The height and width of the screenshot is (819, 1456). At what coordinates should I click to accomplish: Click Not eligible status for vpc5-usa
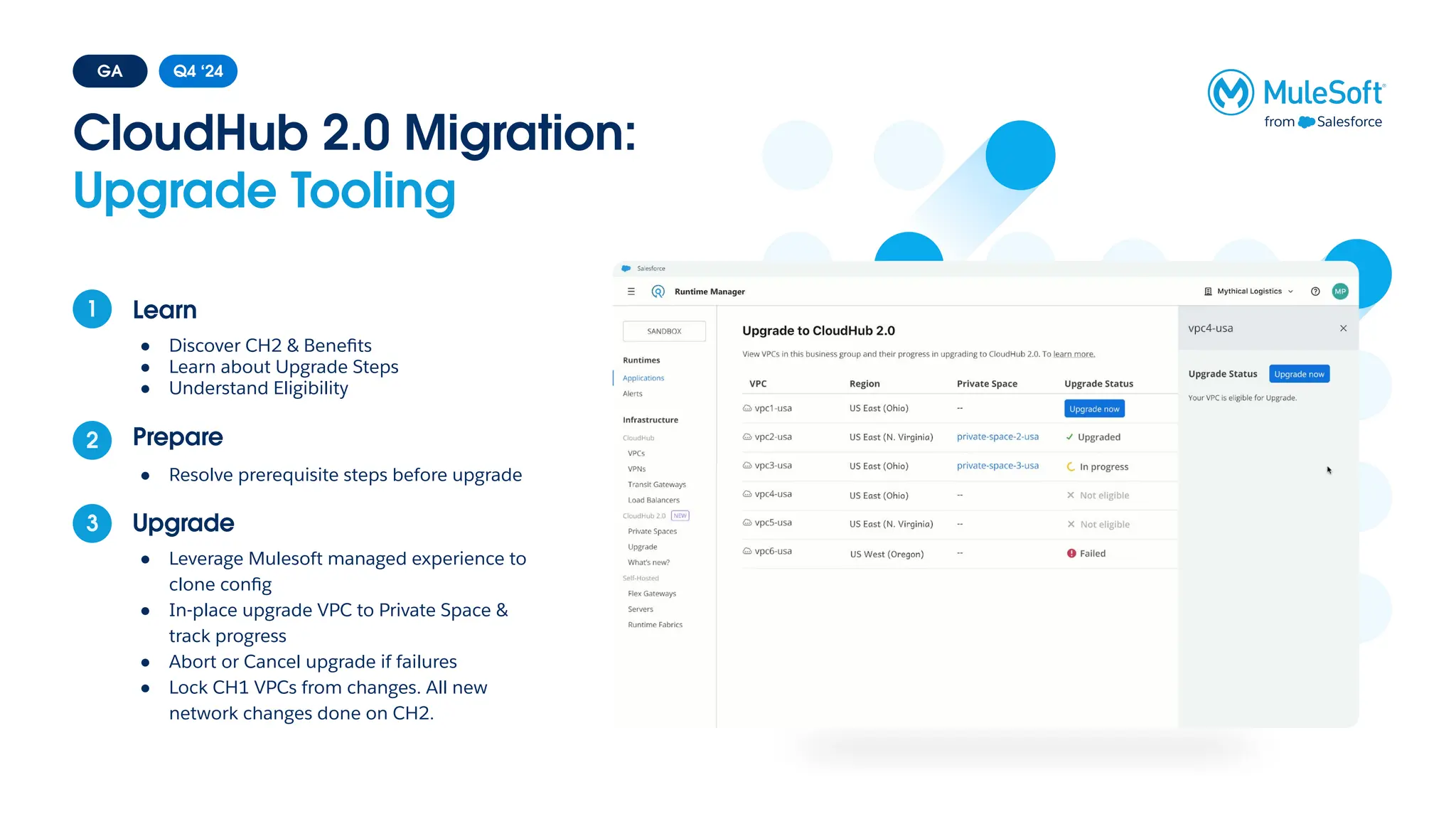click(1098, 525)
